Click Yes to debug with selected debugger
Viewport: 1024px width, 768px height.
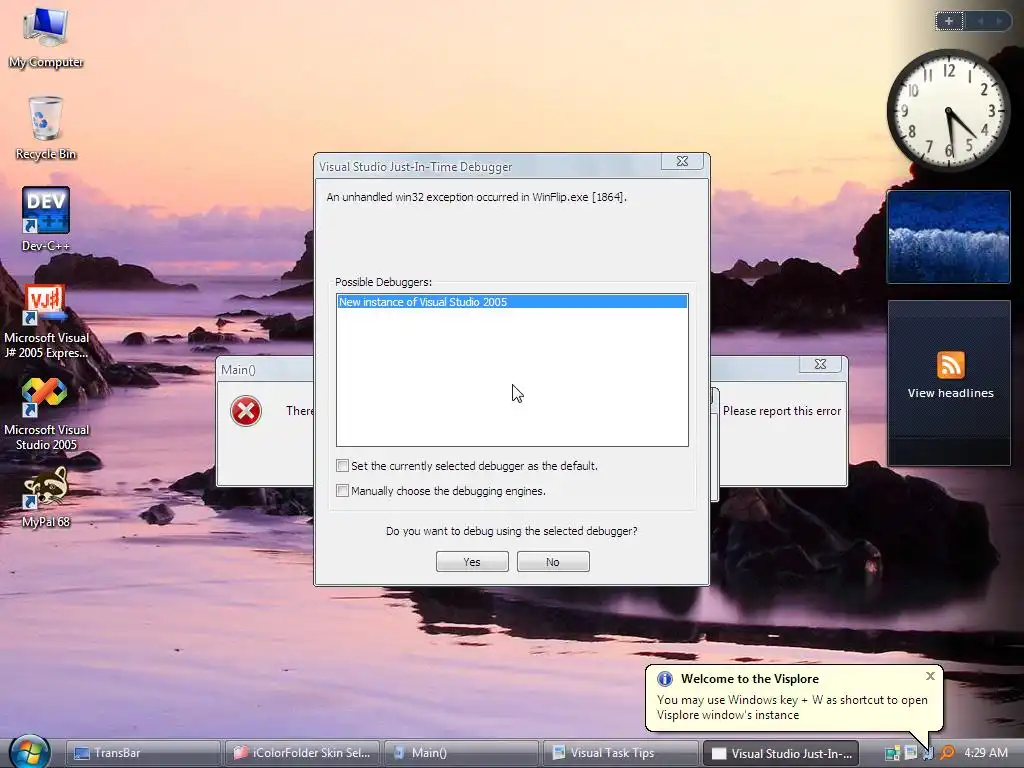pyautogui.click(x=472, y=562)
